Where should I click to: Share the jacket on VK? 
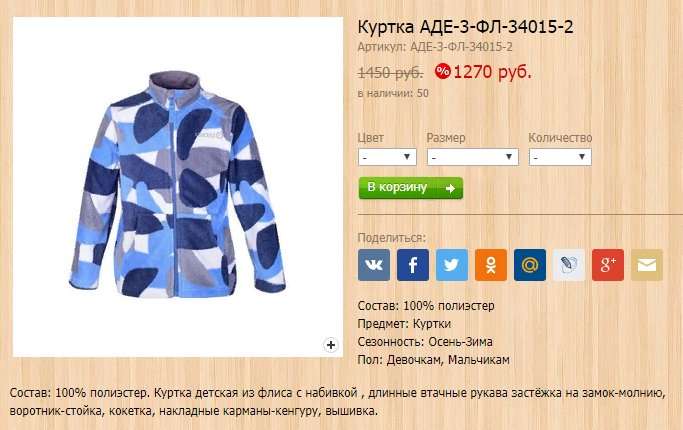point(374,265)
